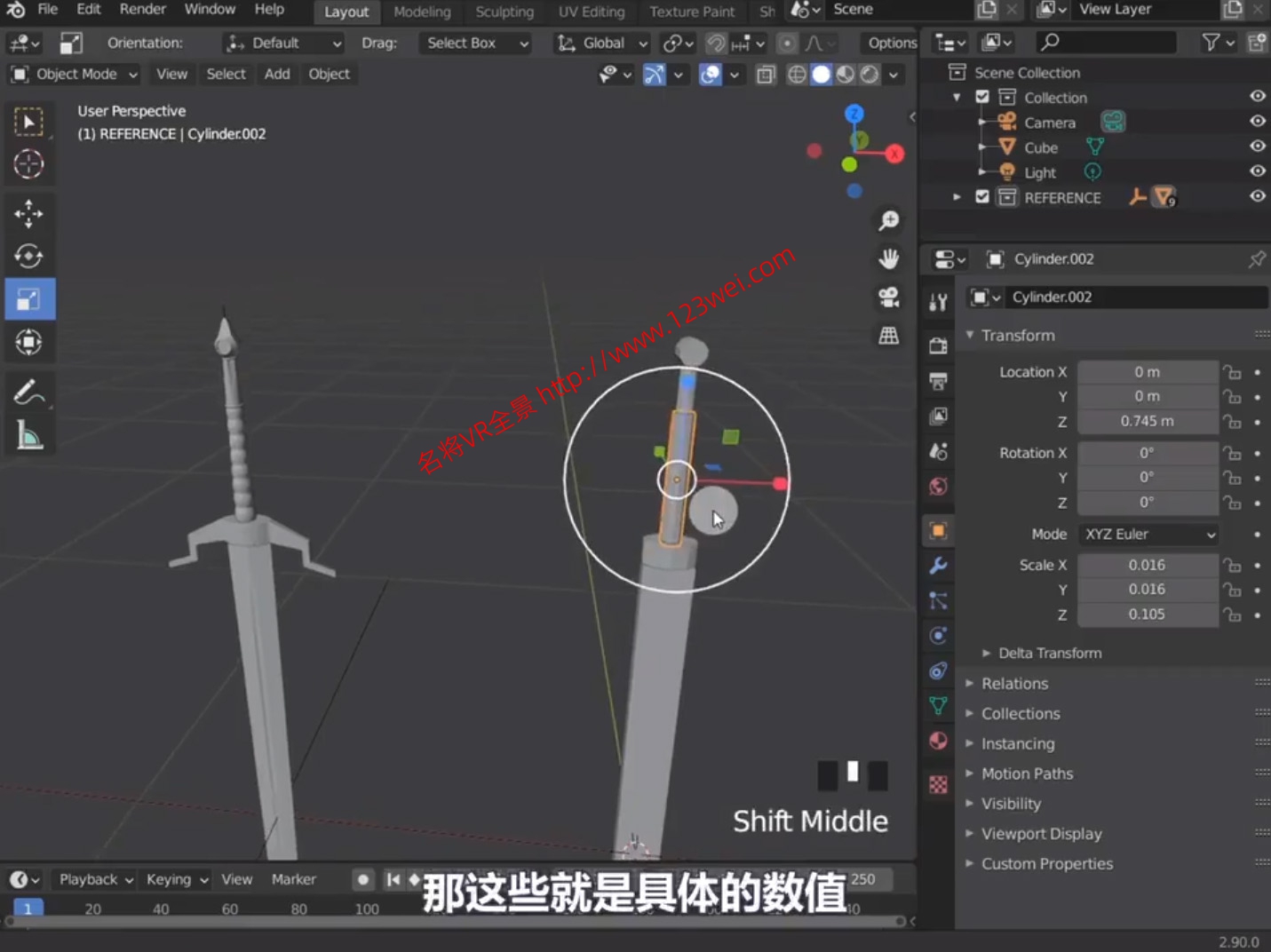Toggle X-Ray mode in the viewport header
Viewport: 1271px width, 952px height.
point(765,75)
